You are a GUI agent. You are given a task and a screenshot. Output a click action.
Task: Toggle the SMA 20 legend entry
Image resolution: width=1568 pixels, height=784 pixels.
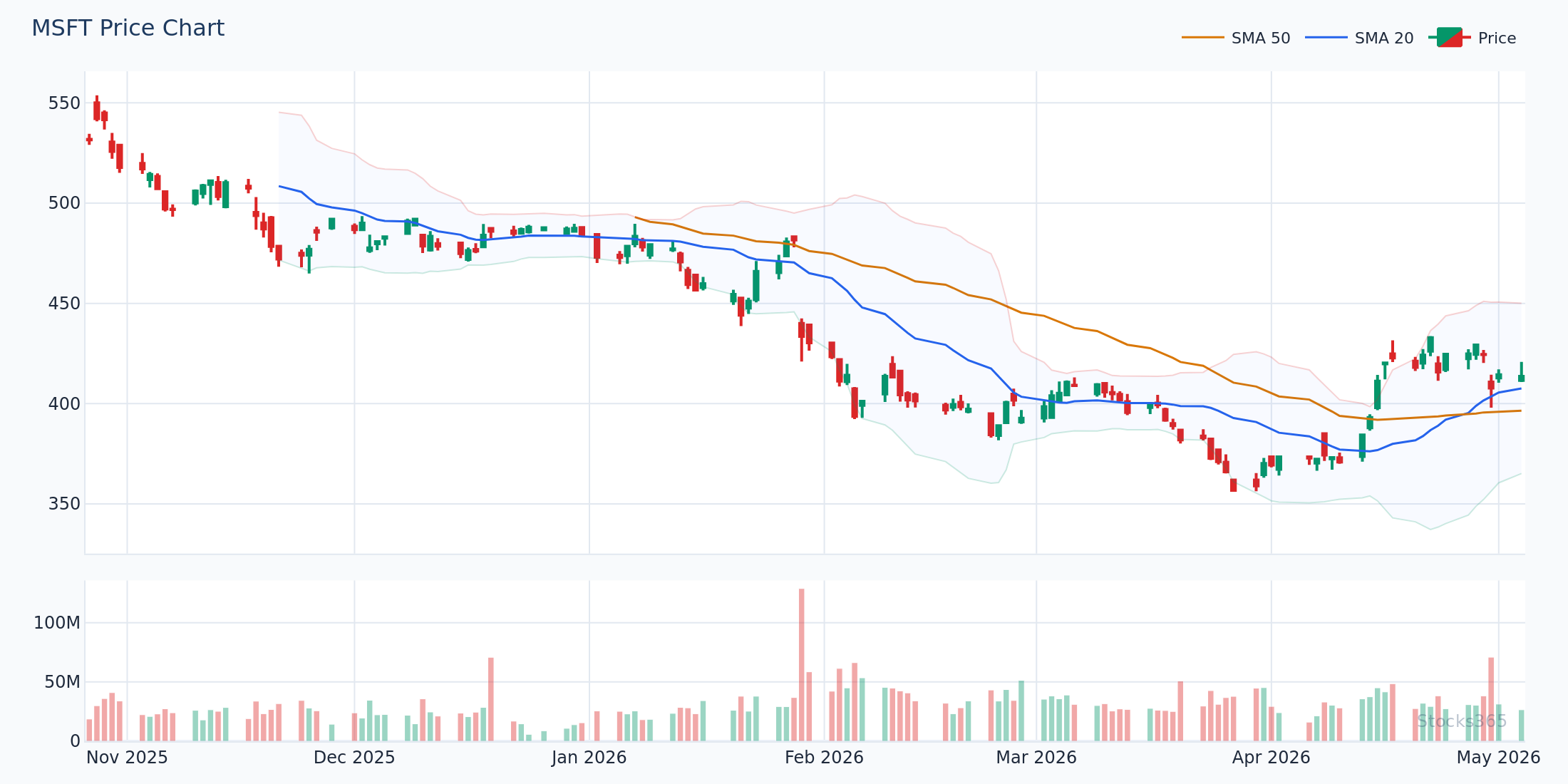[1359, 38]
